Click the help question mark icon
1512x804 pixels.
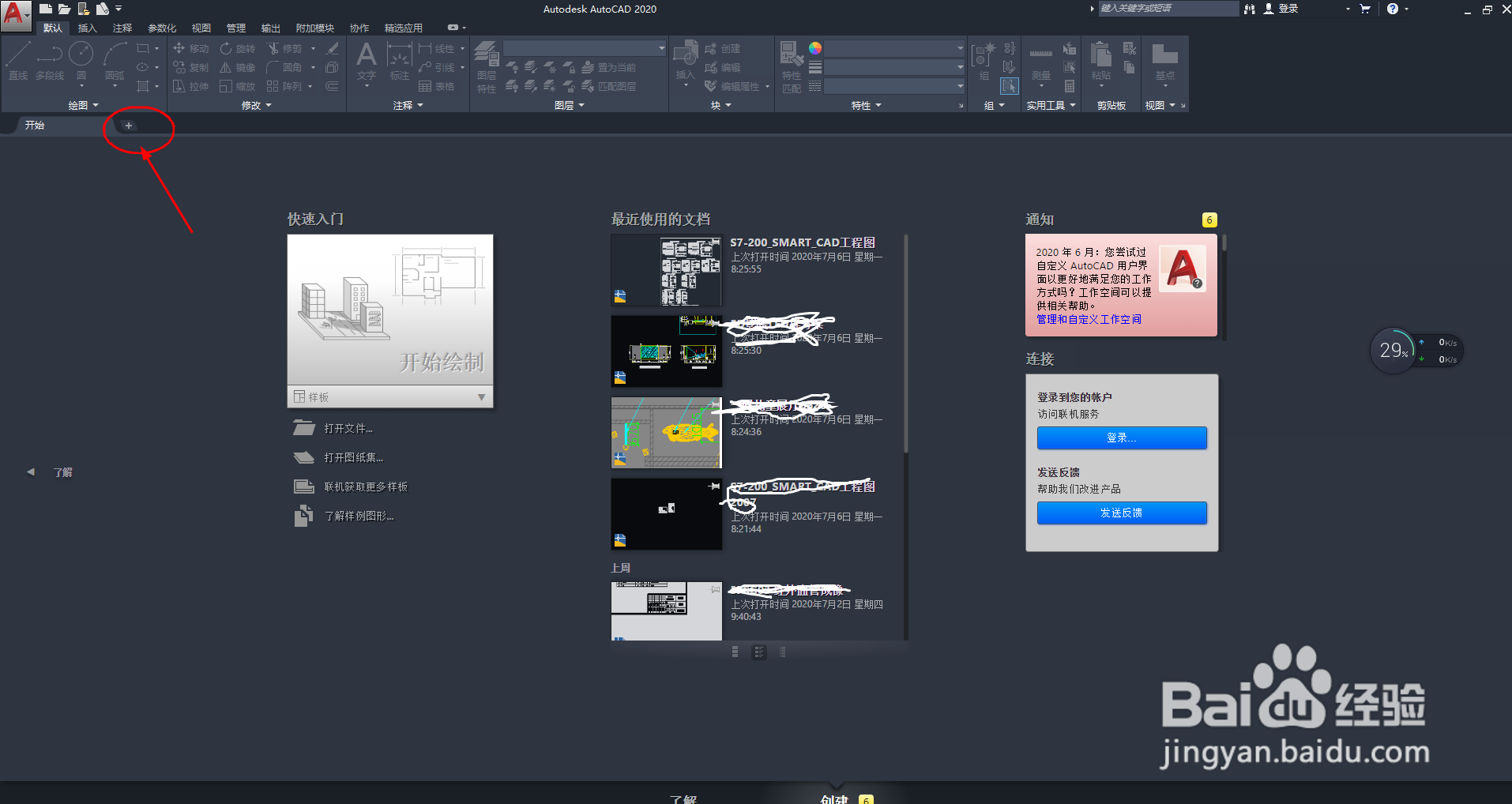click(1393, 9)
